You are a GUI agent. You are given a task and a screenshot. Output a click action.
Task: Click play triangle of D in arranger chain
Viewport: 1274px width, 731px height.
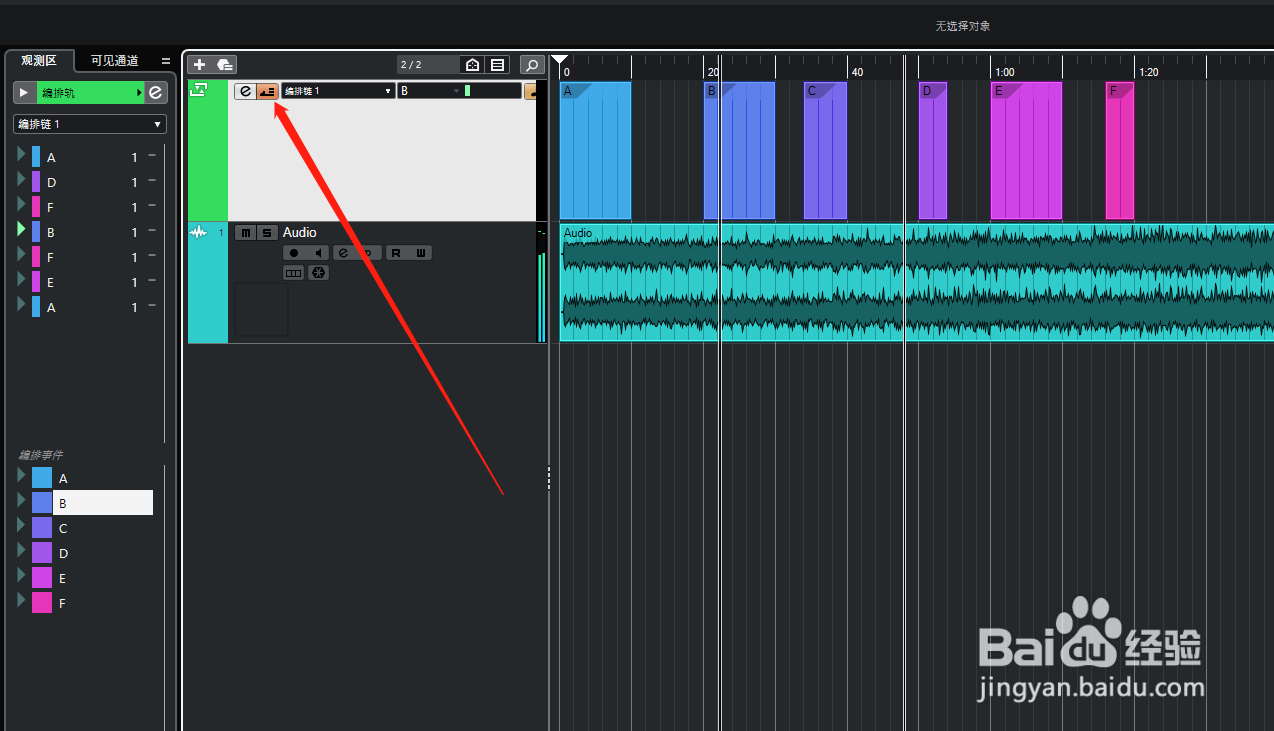21,180
